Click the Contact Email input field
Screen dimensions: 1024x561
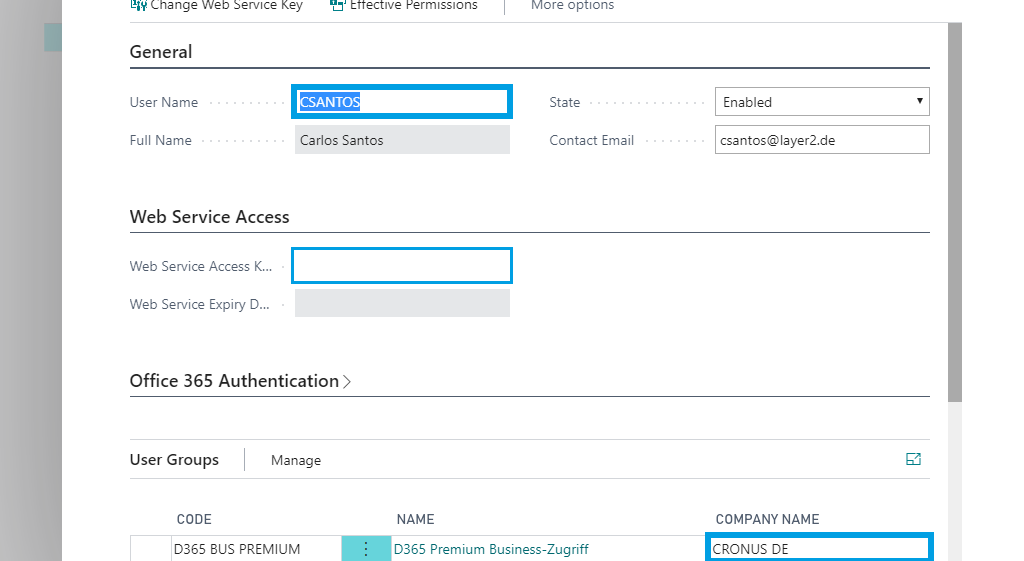821,140
